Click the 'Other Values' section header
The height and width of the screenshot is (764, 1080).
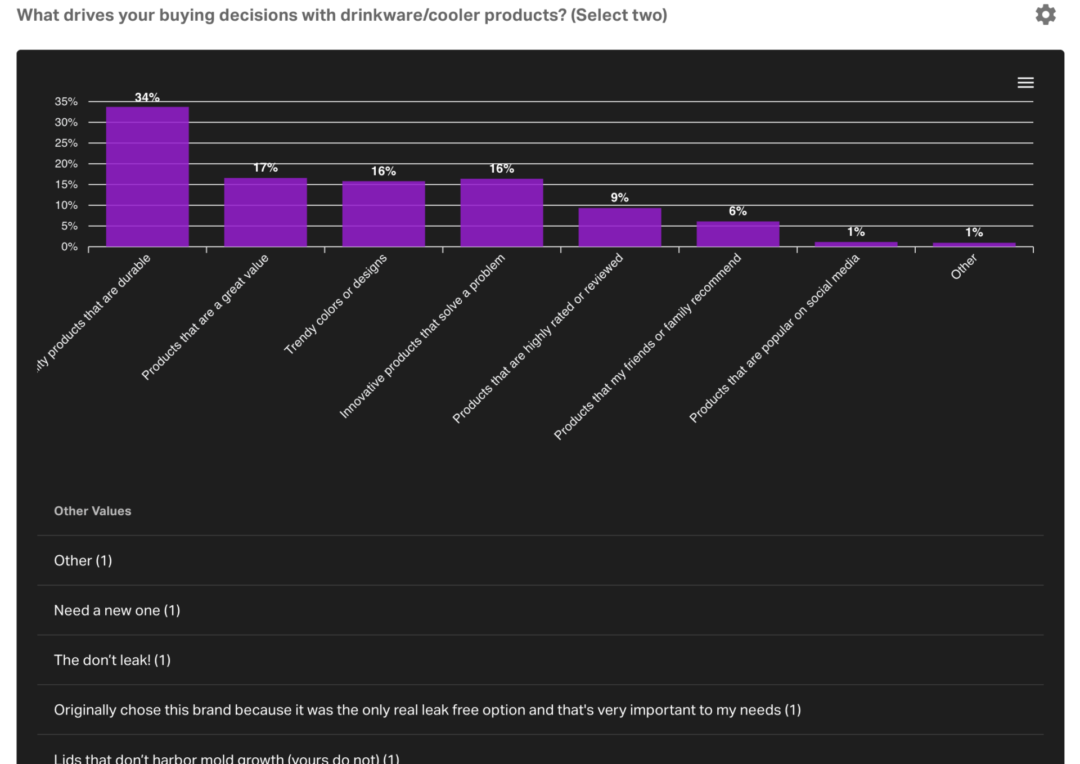click(92, 511)
